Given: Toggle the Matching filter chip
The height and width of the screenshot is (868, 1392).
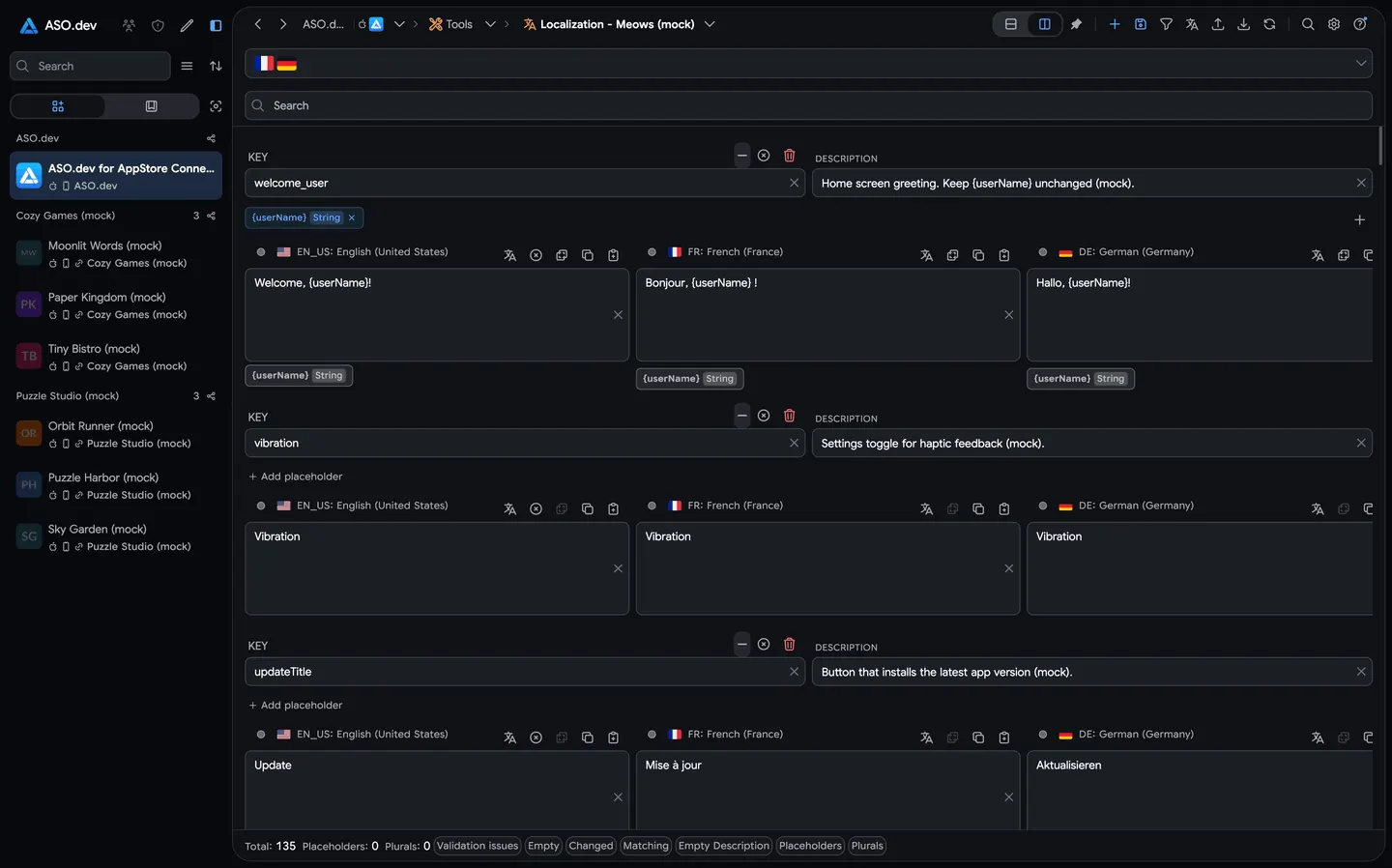Looking at the screenshot, I should click(x=646, y=846).
